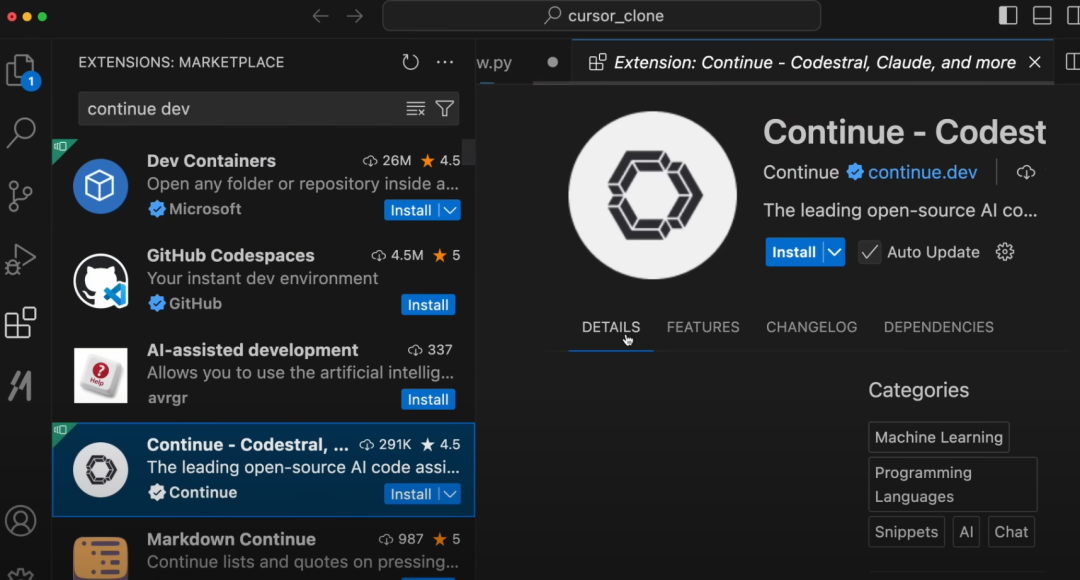
Task: Open the Explorer view in activity bar
Action: coord(23,71)
